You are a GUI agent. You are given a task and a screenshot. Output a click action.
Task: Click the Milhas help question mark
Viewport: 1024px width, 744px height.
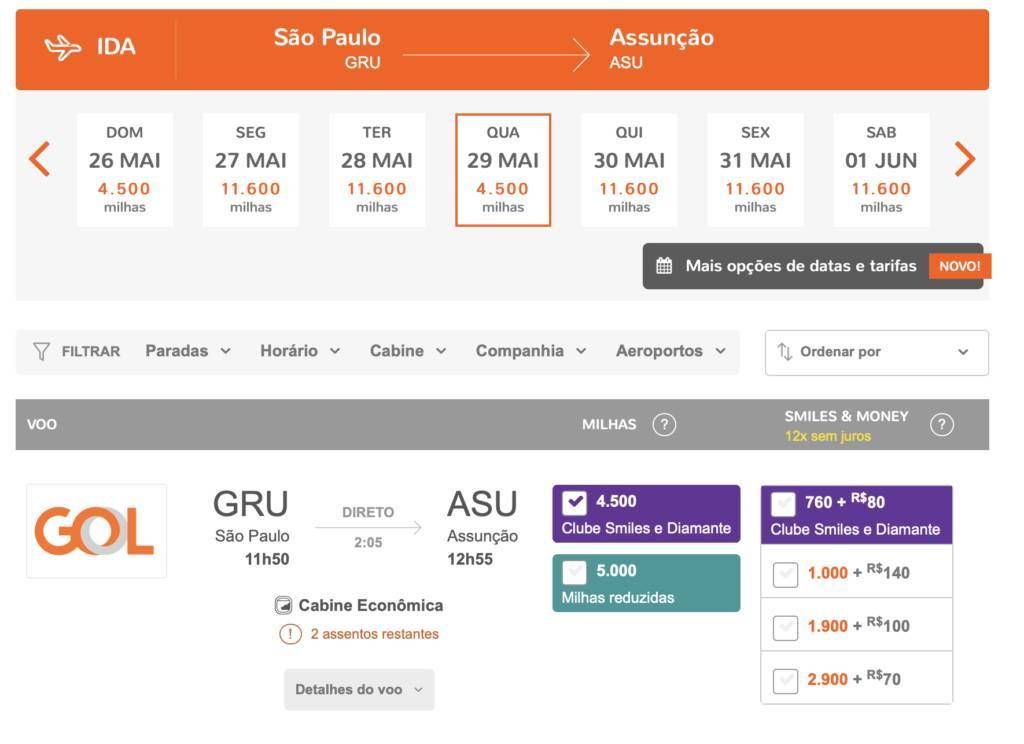(664, 425)
